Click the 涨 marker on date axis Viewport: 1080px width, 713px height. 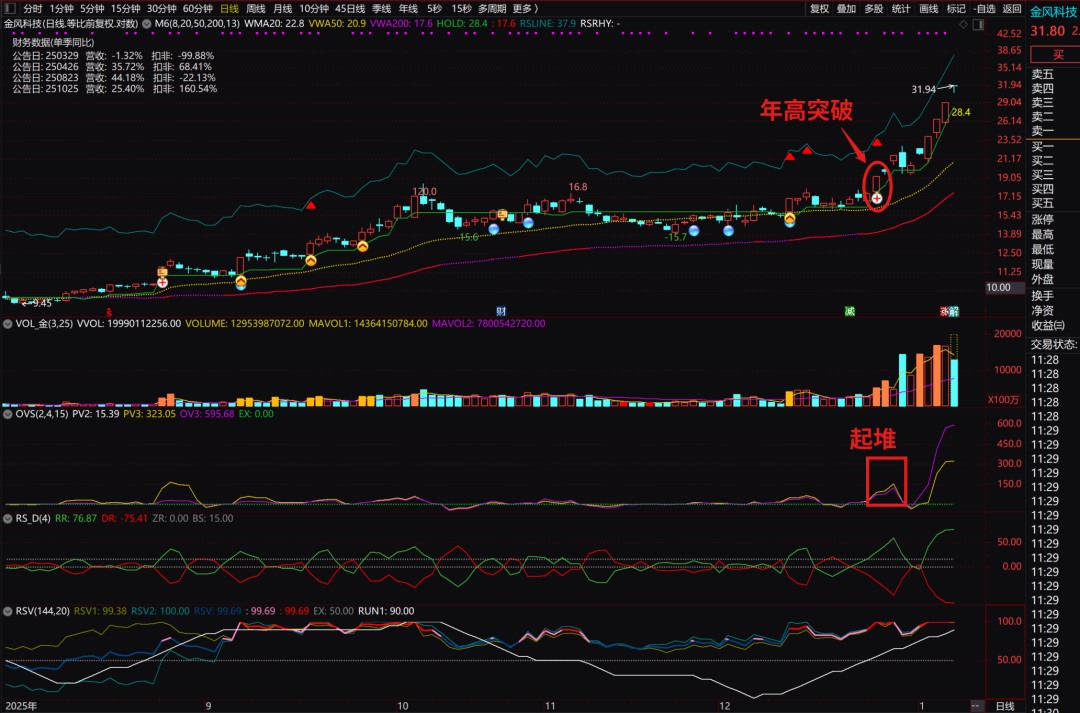[x=945, y=311]
